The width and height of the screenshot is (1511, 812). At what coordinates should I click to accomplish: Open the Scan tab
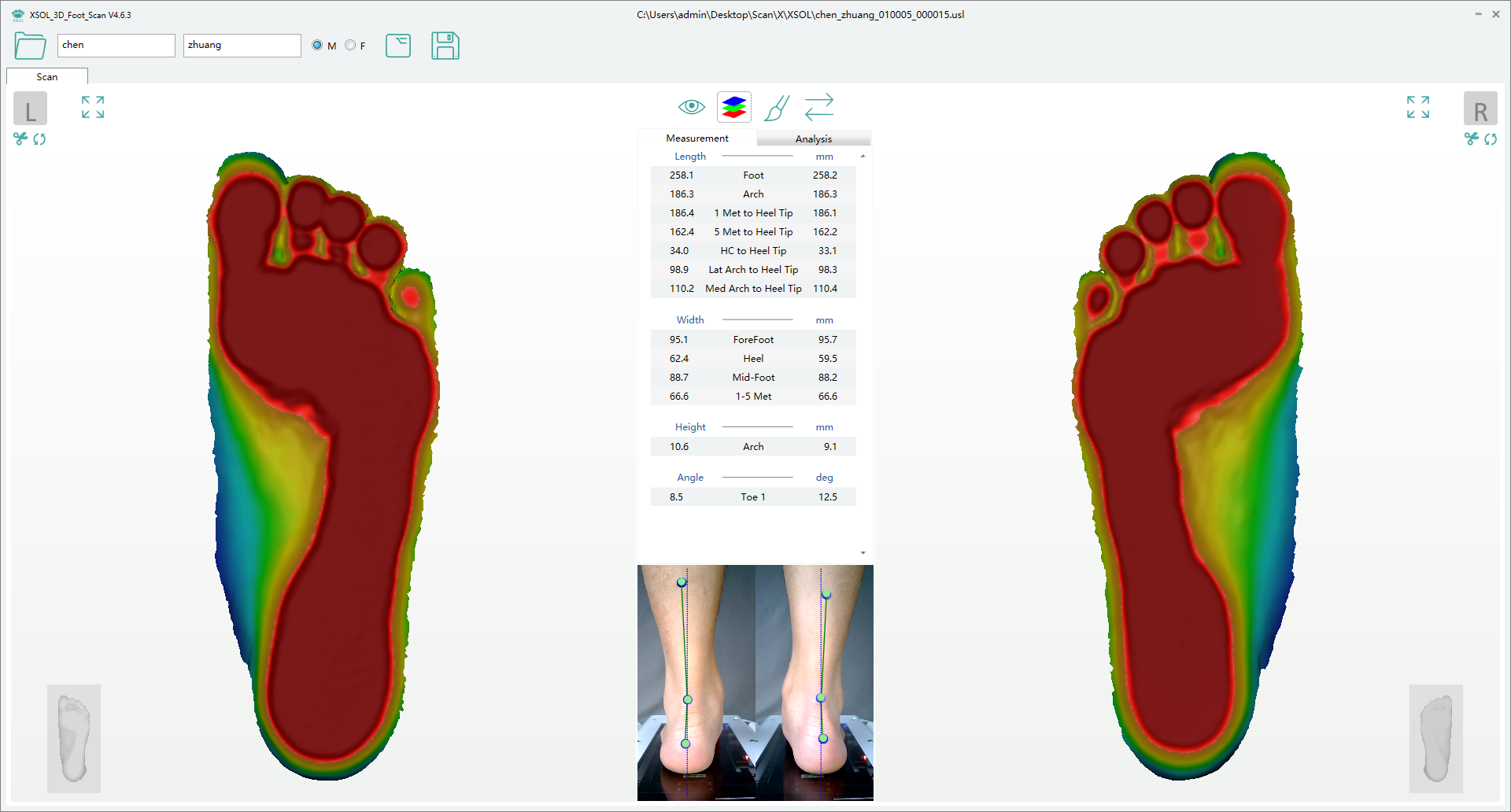pyautogui.click(x=47, y=77)
